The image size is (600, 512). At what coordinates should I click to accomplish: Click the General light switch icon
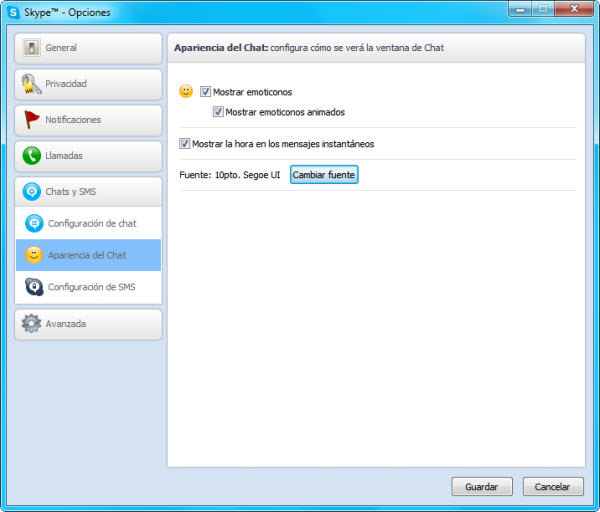pyautogui.click(x=31, y=48)
